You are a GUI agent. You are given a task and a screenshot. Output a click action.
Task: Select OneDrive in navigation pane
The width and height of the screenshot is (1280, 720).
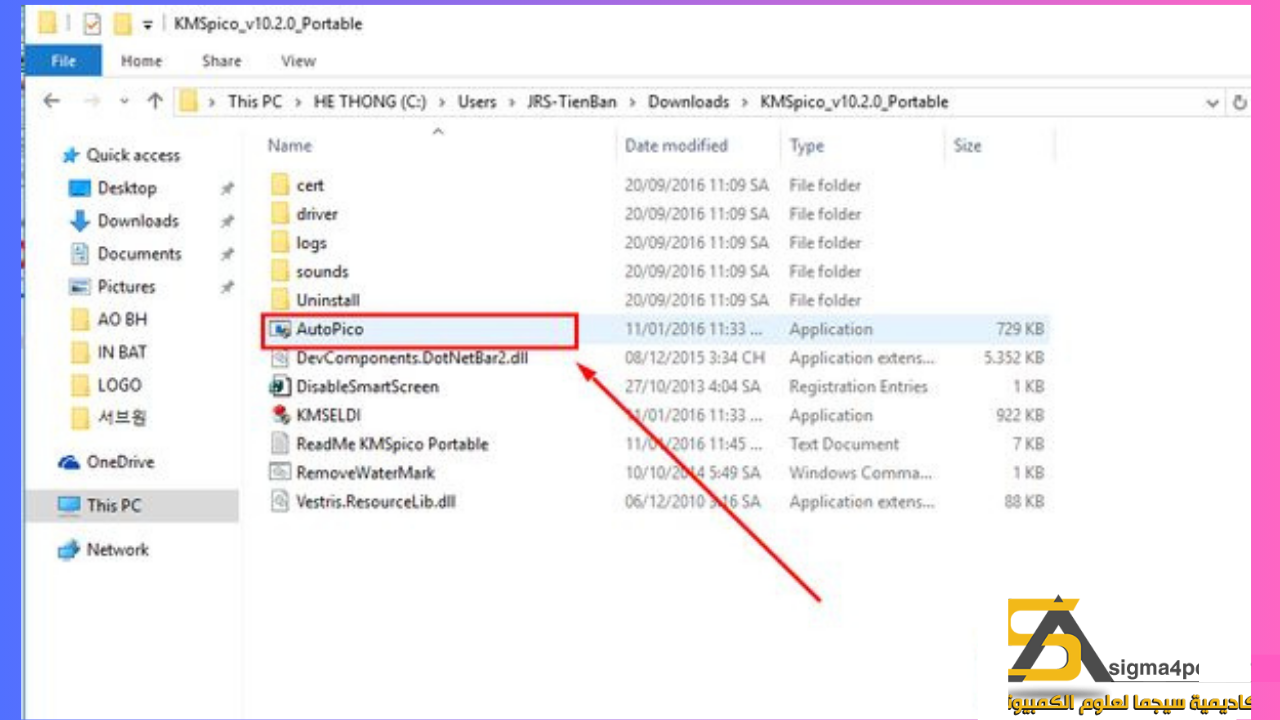click(120, 462)
